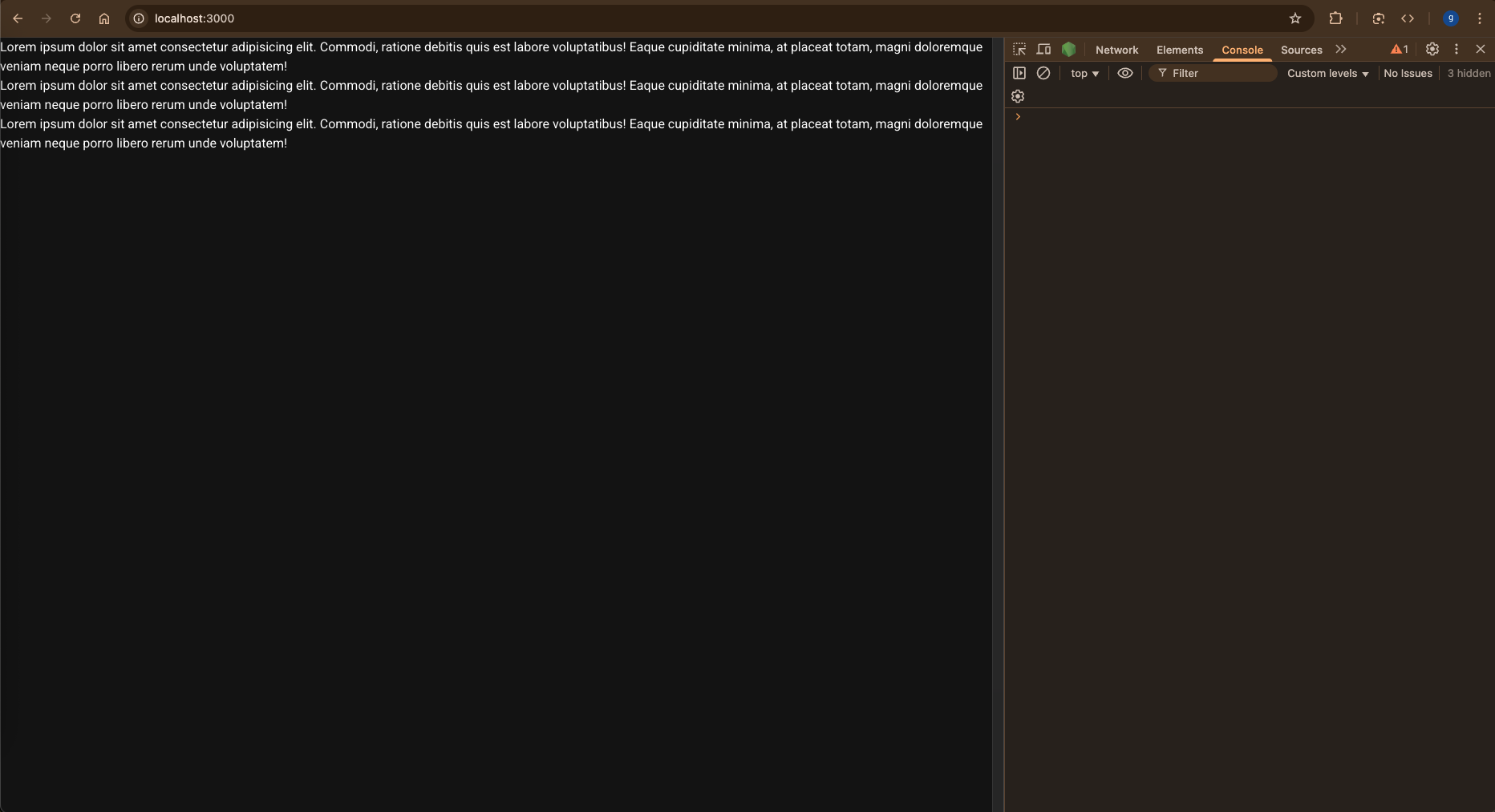Create a live expression with eye icon
1495x812 pixels.
point(1125,73)
